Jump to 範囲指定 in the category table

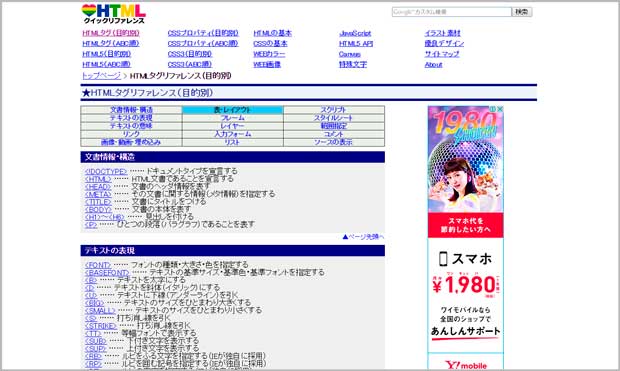point(333,126)
